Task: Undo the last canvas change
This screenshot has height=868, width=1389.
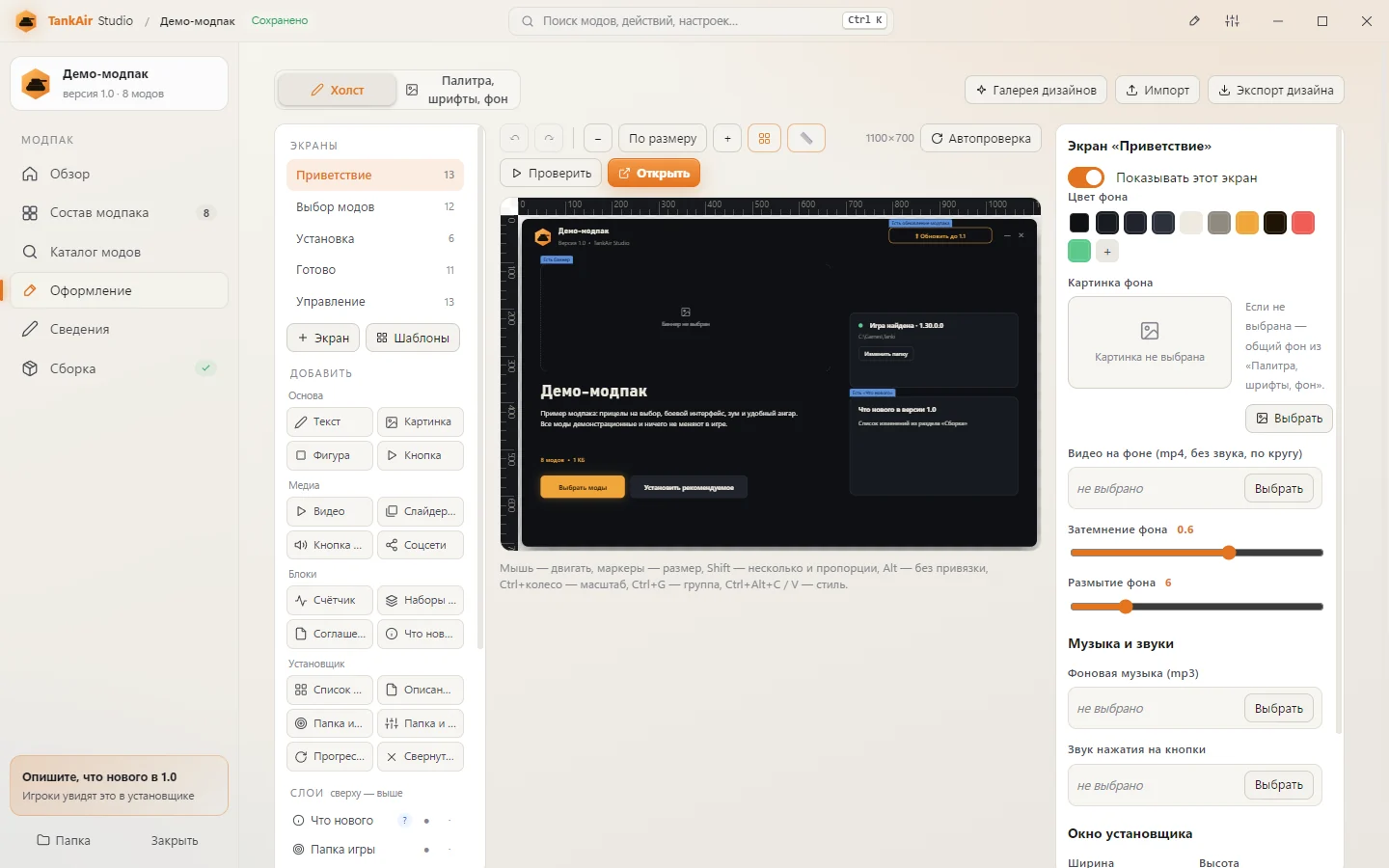Action: point(515,139)
